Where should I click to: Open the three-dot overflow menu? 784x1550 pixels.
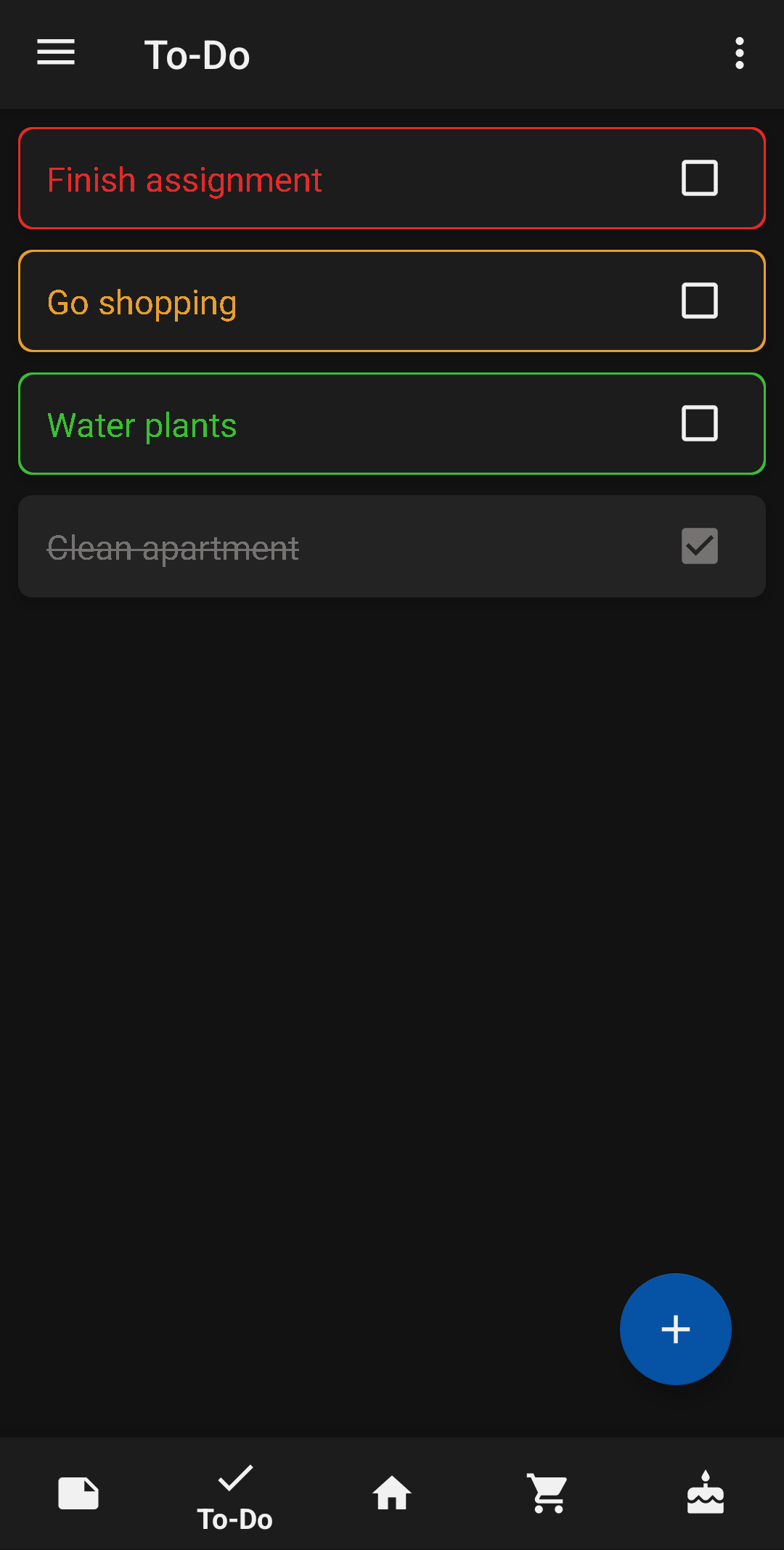pos(739,54)
